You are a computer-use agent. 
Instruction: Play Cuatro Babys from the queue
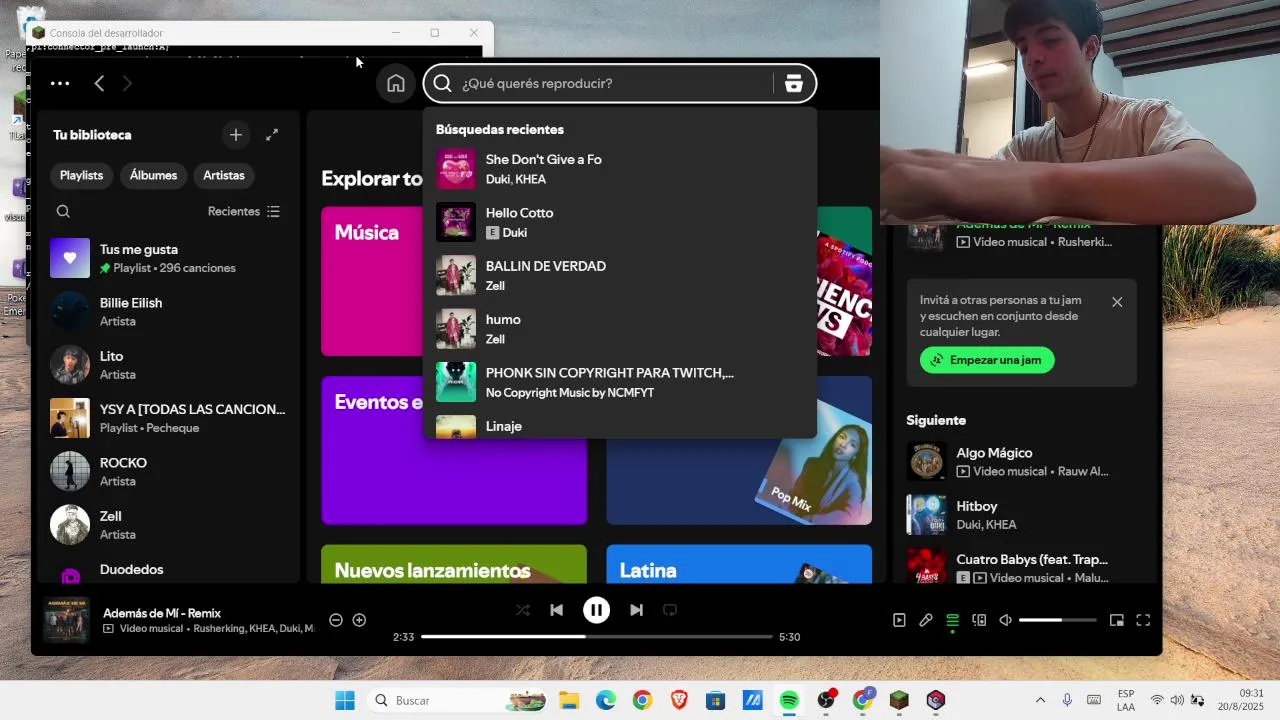coord(1022,566)
